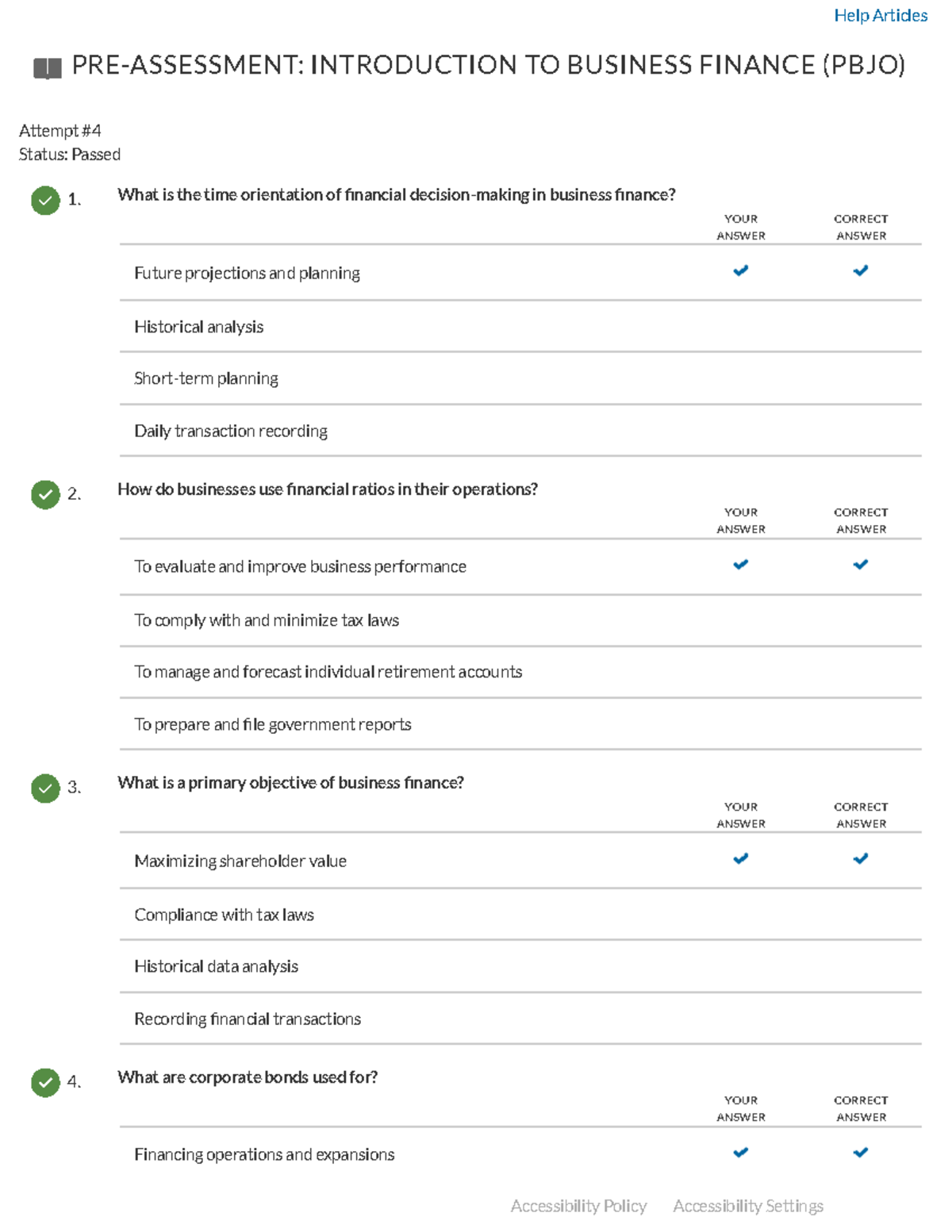Screen dimensions: 952x1232
Task: Click the green check icon for question 2
Action: pos(46,495)
